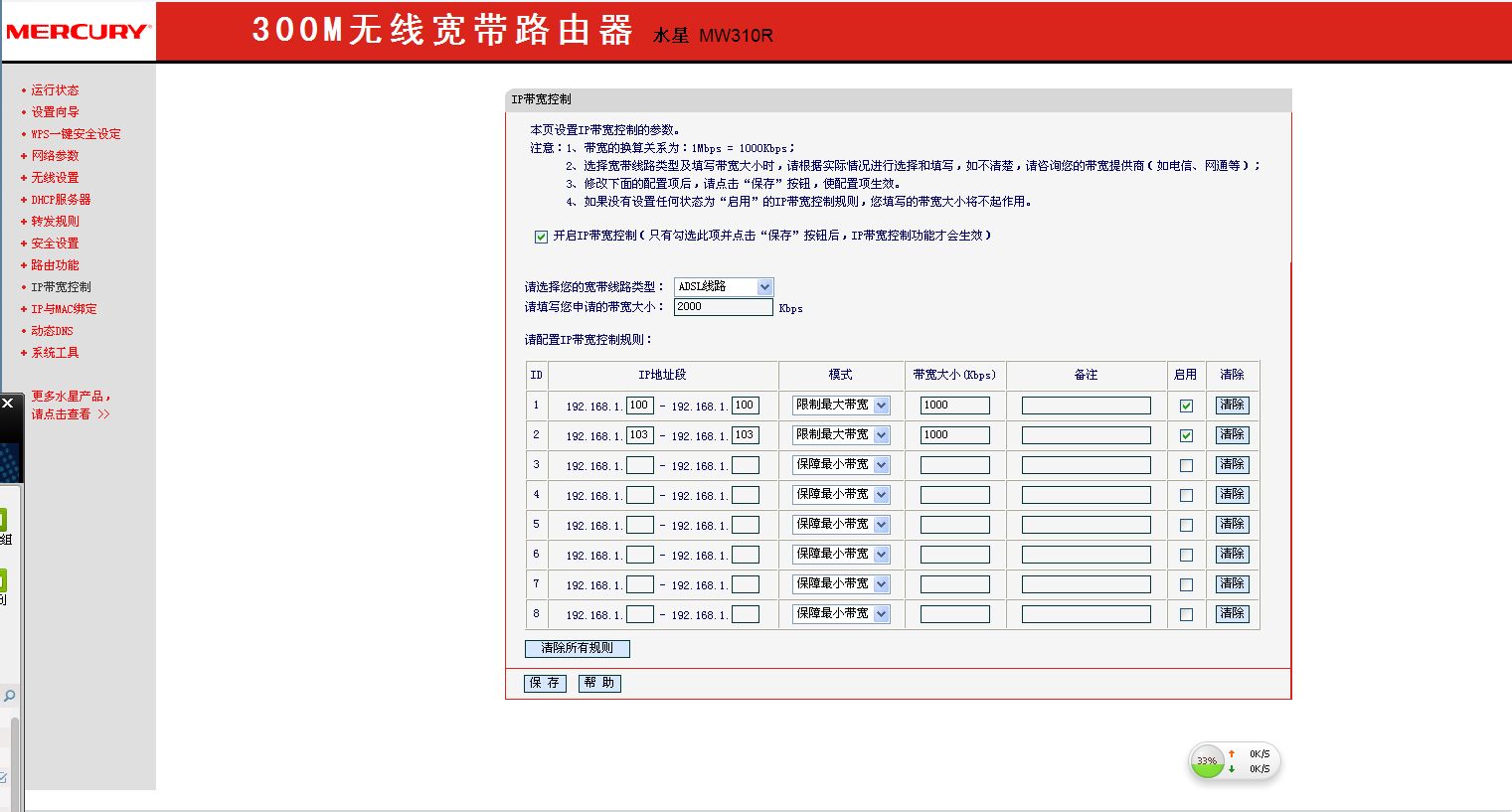1512x812 pixels.
Task: Click rule 3 start IP input field
Action: (640, 465)
